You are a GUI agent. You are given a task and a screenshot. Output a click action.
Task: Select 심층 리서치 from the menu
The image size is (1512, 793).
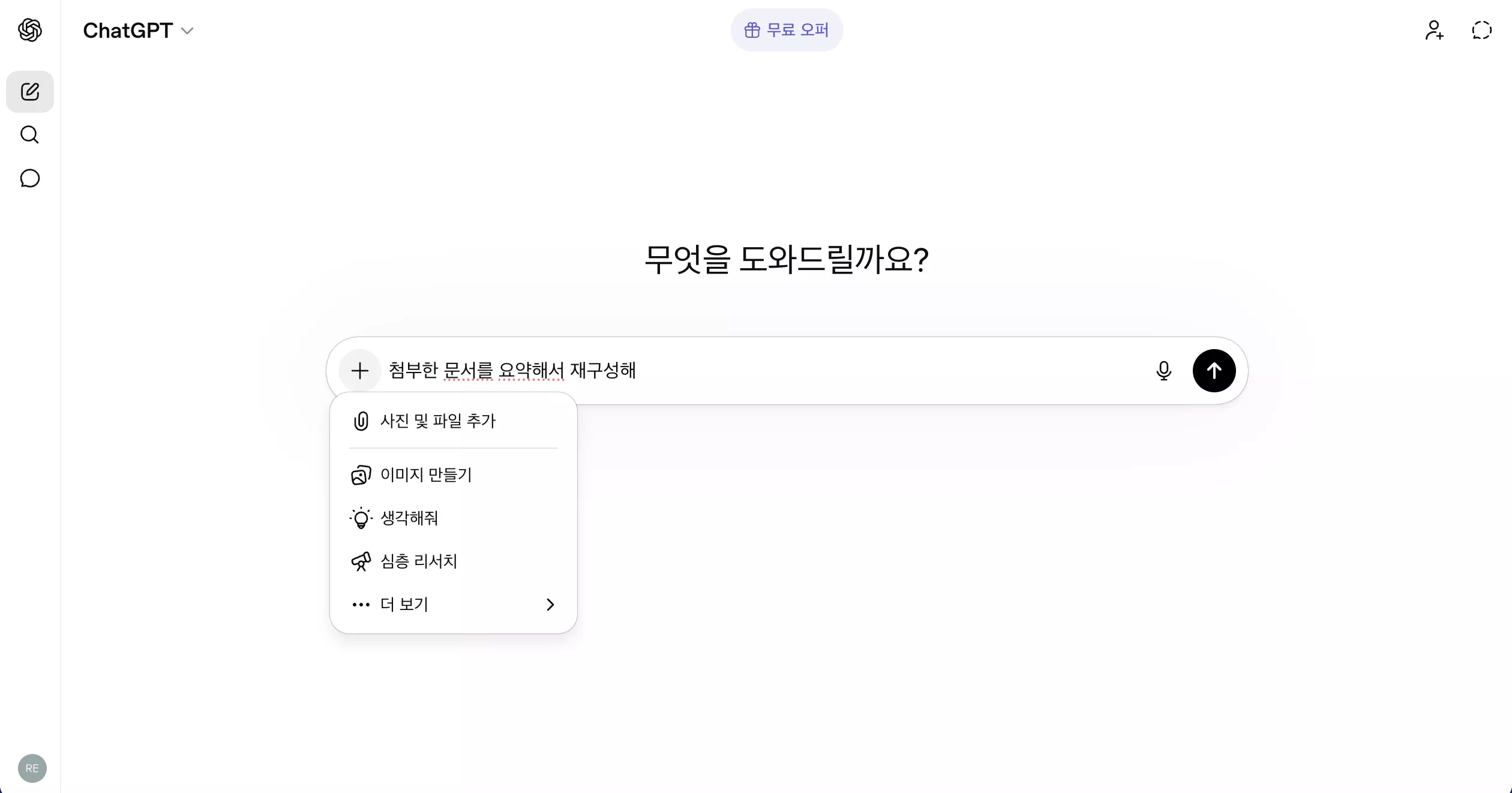(419, 561)
